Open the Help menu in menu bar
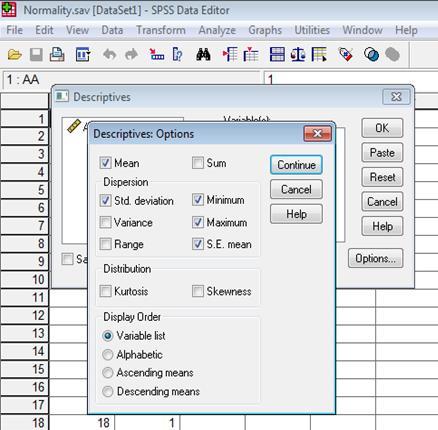The image size is (438, 430). coord(406,30)
